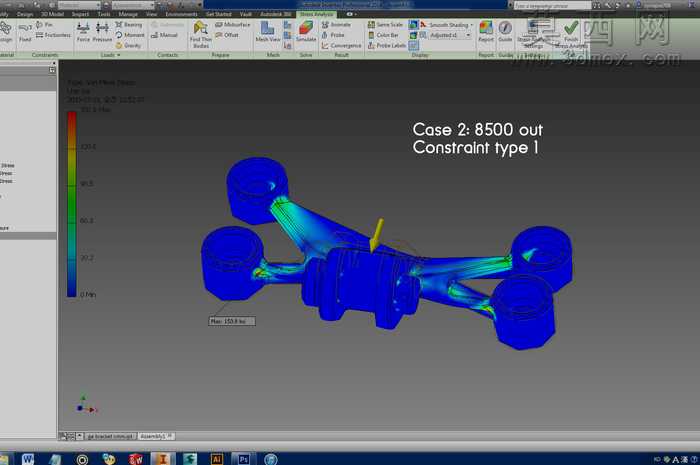
Task: Click the Max stress probe label
Action: [x=232, y=321]
